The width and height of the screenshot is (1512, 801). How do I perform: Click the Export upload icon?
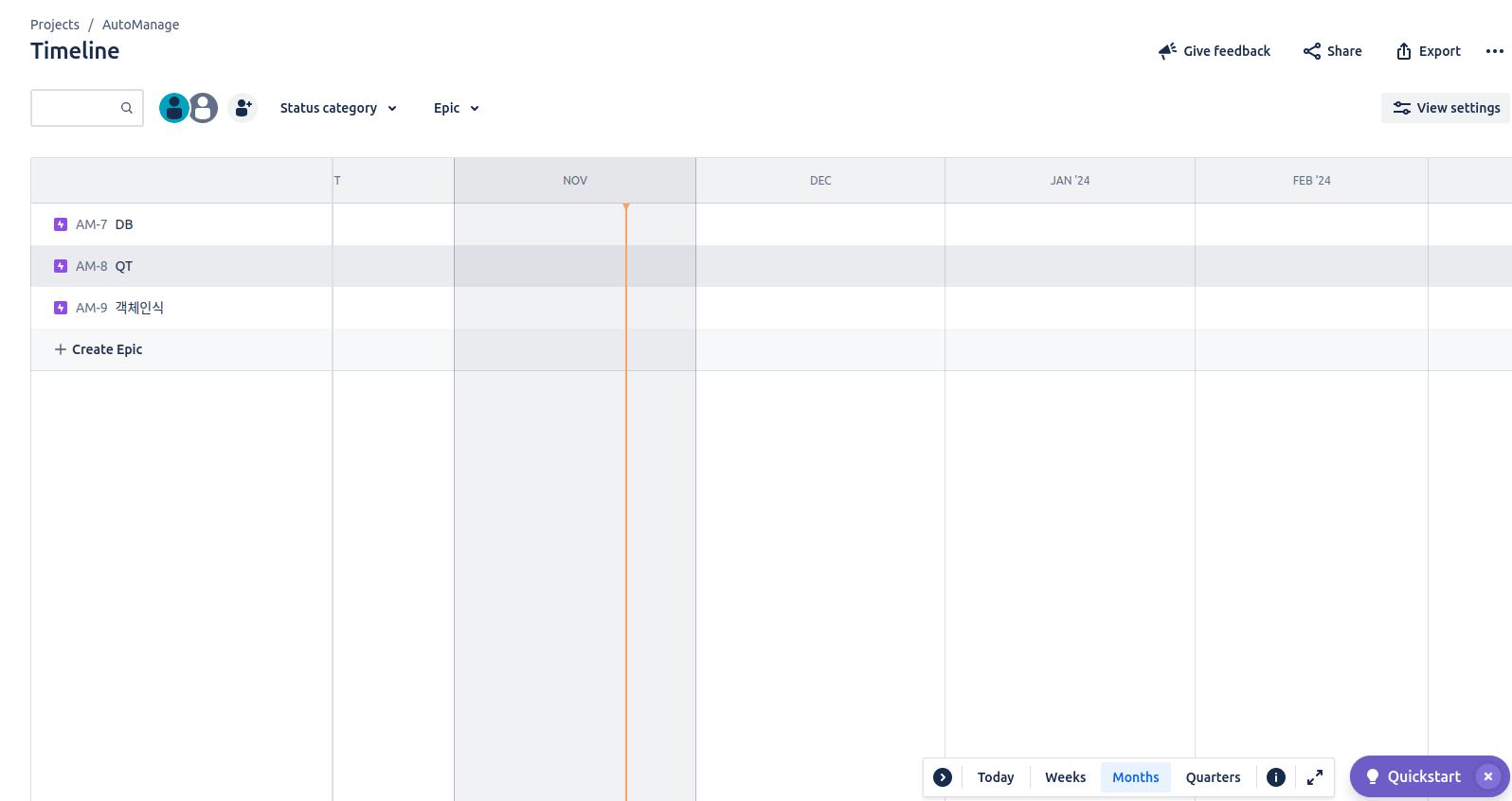pos(1404,51)
